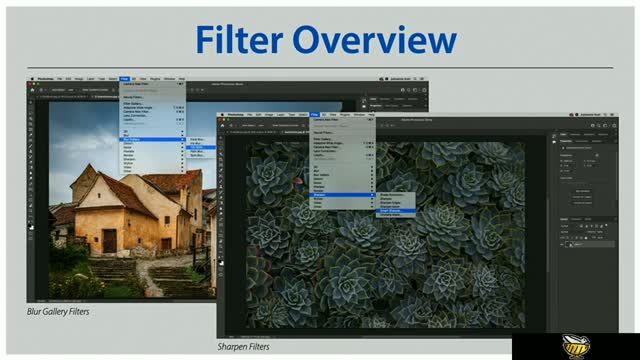Screen dimensions: 640x360
Task: Expand Distort submenu in house window Filter menu
Action: click(153, 144)
